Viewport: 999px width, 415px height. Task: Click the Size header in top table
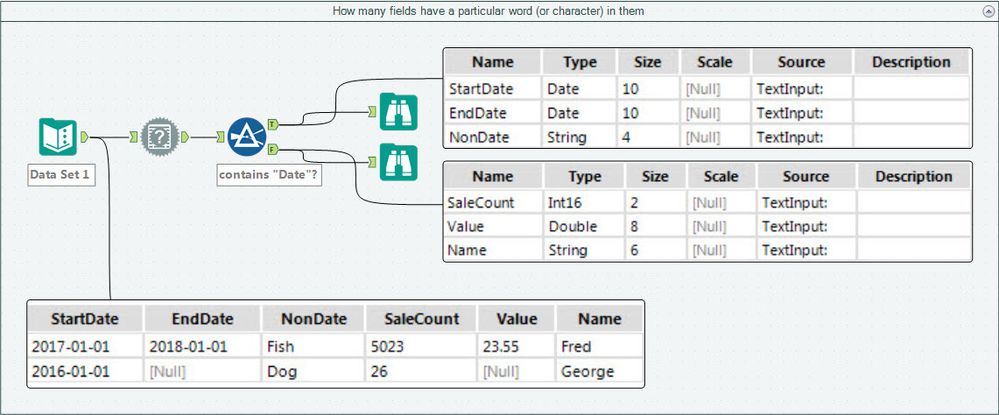click(x=649, y=62)
